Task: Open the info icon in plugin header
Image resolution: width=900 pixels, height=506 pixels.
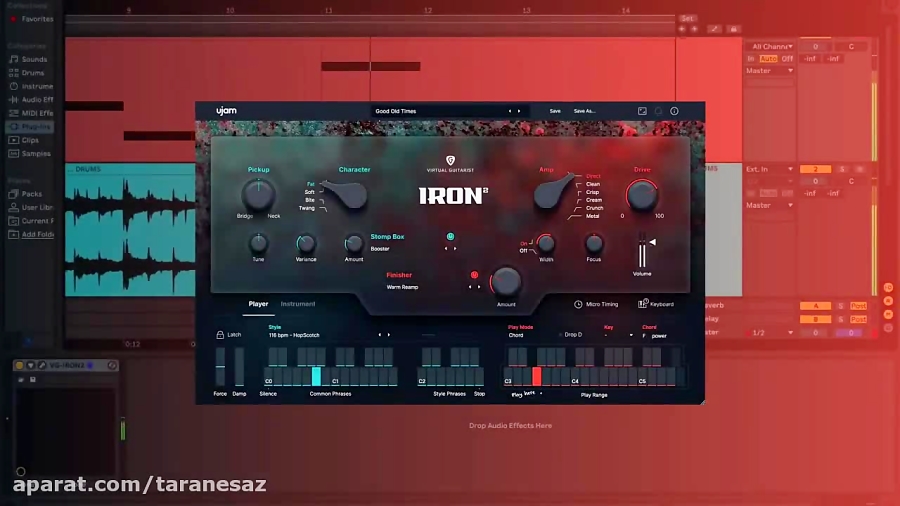Action: (674, 111)
